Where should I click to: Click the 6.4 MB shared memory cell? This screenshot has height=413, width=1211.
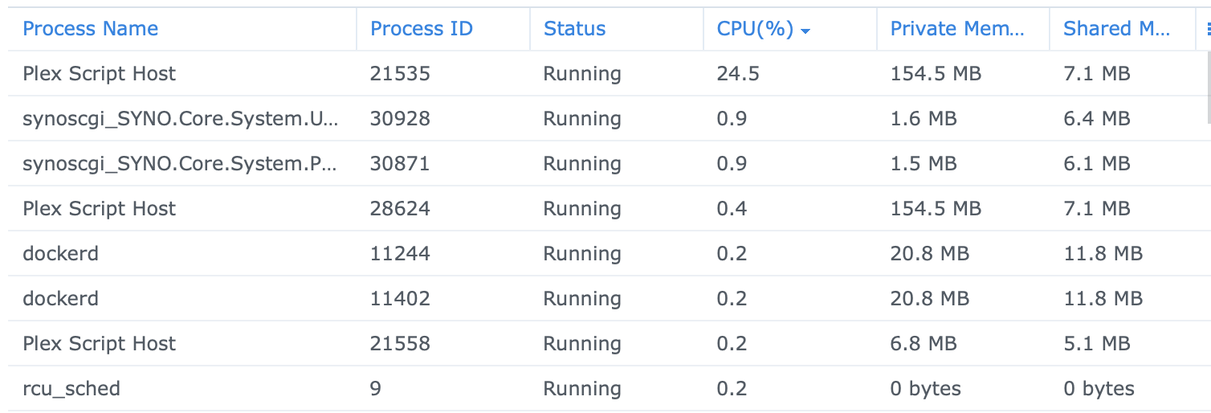click(x=1096, y=119)
